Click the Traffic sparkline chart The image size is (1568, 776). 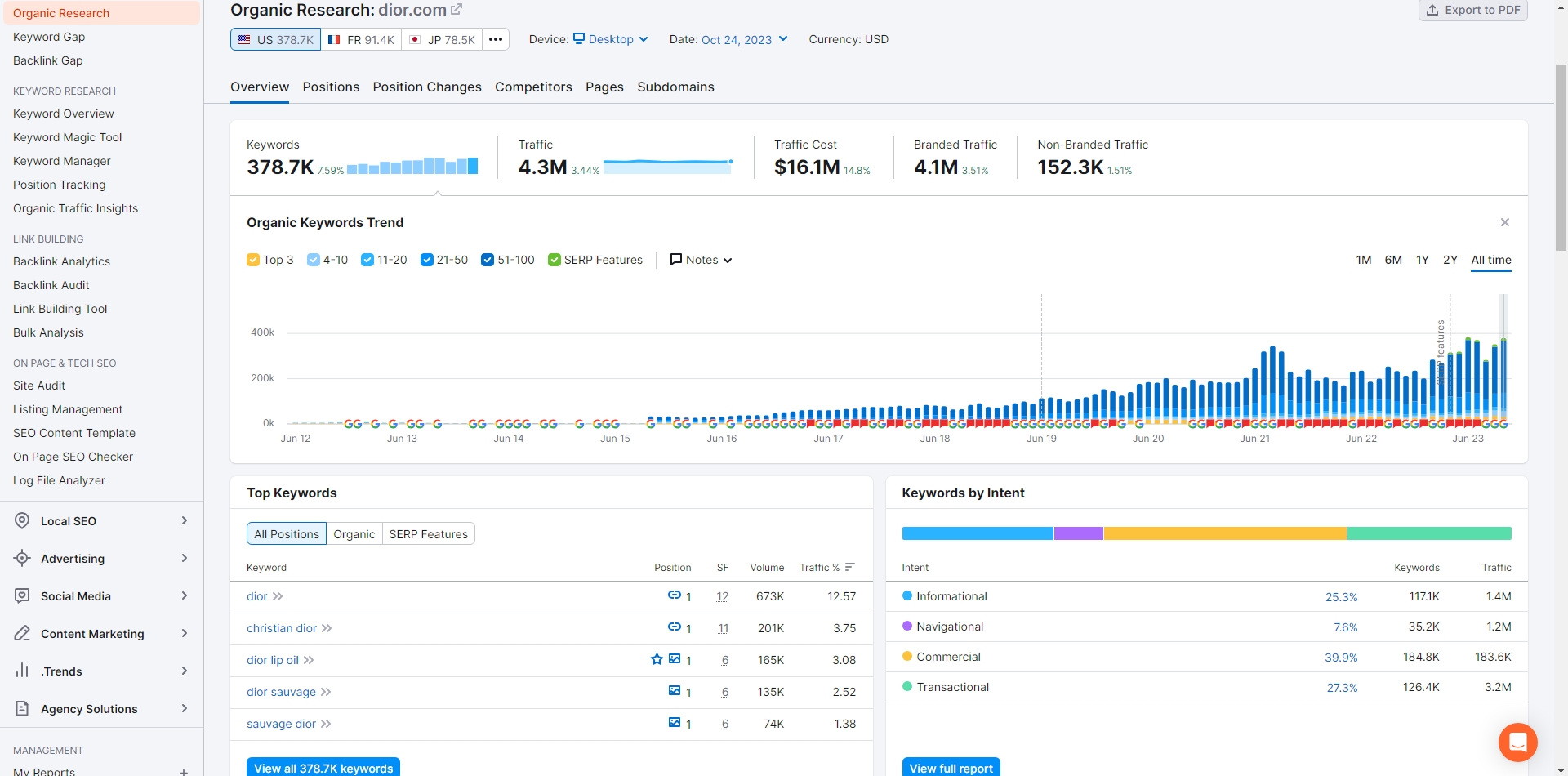(x=668, y=166)
